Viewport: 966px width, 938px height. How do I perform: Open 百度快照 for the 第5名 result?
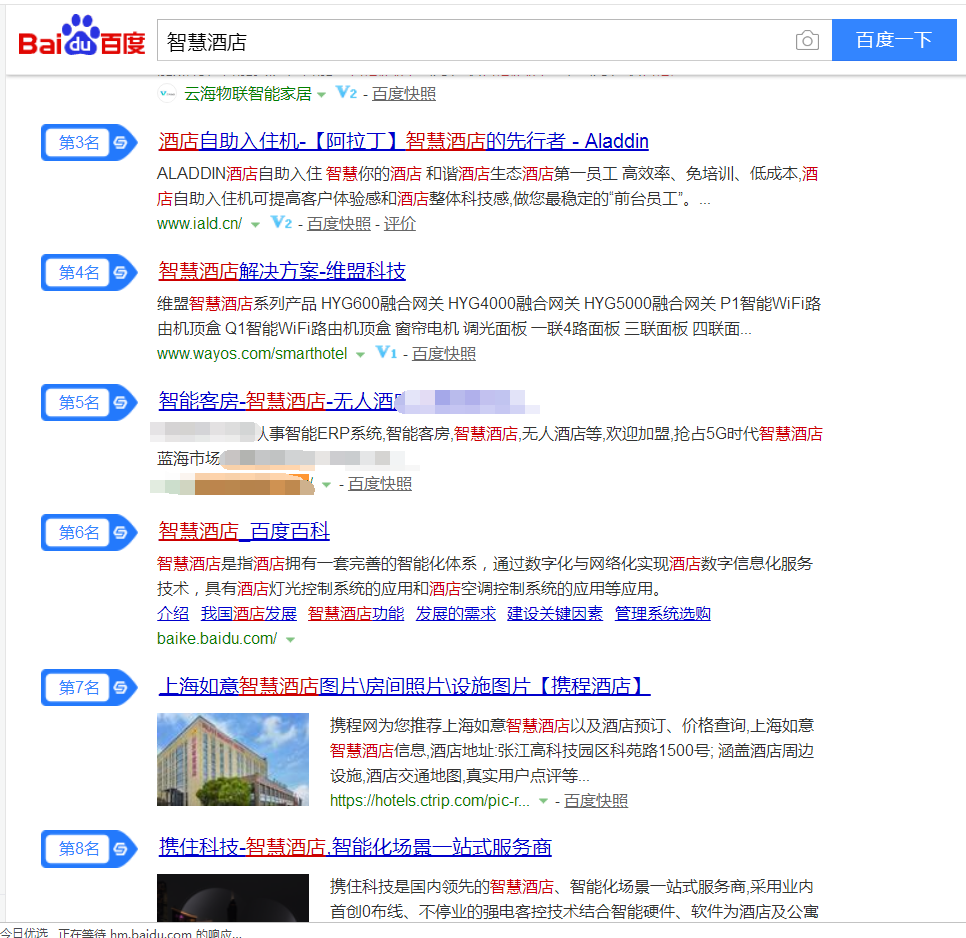click(380, 484)
